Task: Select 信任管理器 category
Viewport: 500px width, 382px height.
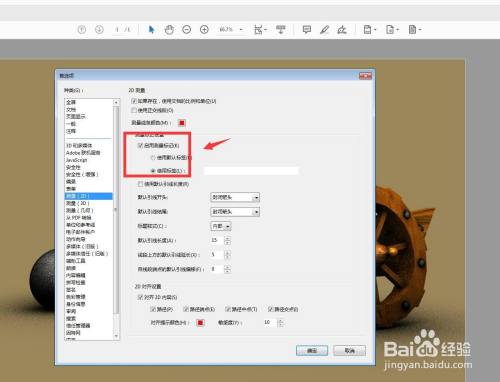Action: tap(78, 326)
